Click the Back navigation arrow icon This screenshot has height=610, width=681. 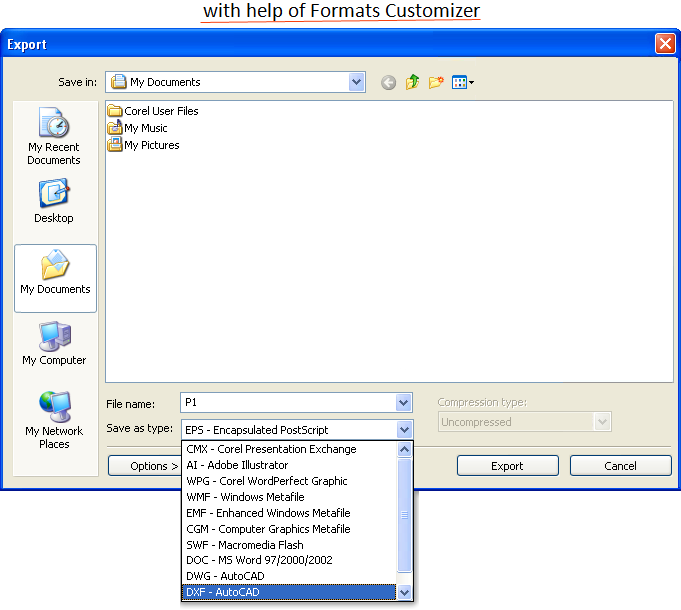tap(388, 83)
